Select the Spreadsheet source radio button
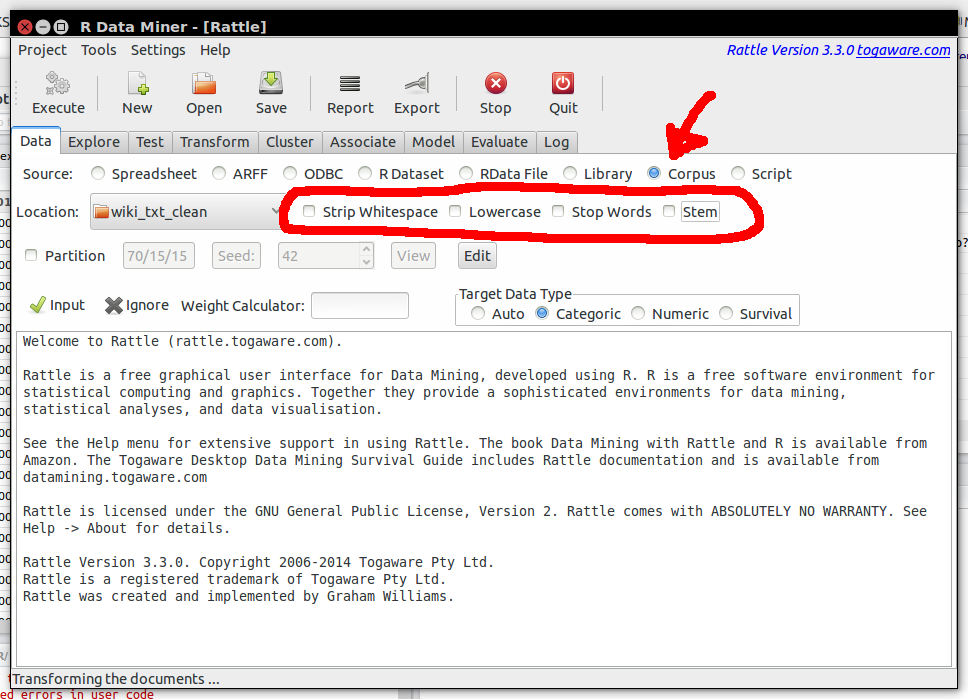This screenshot has height=699, width=968. point(98,174)
